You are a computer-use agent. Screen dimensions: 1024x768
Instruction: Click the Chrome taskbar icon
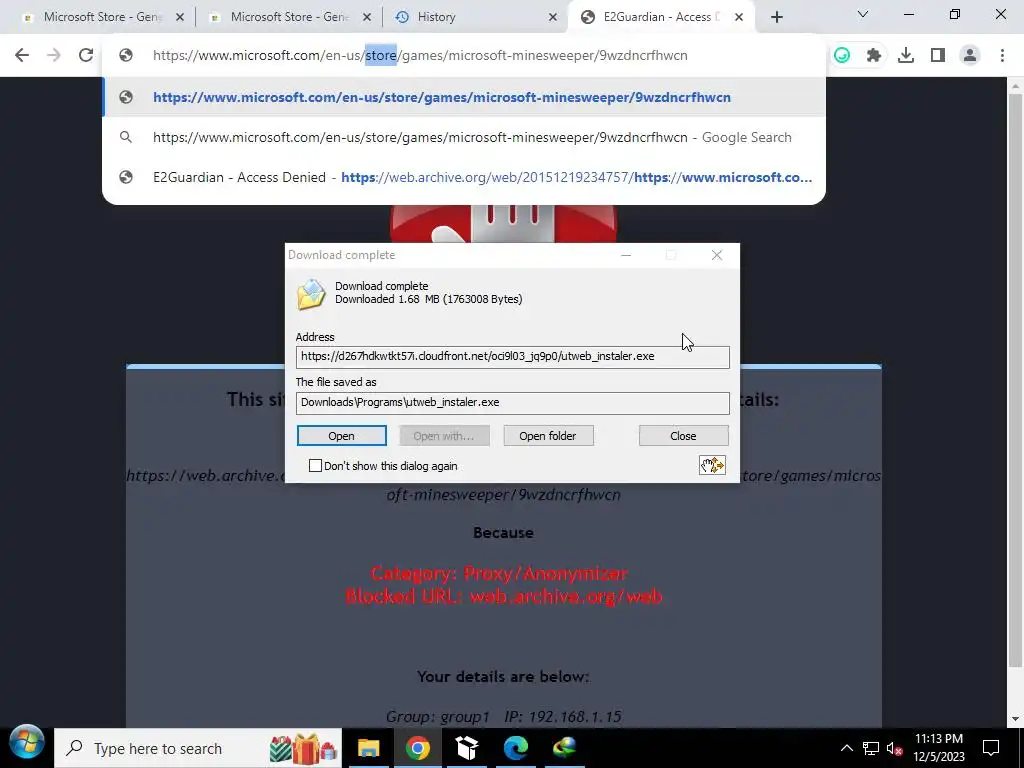point(417,748)
